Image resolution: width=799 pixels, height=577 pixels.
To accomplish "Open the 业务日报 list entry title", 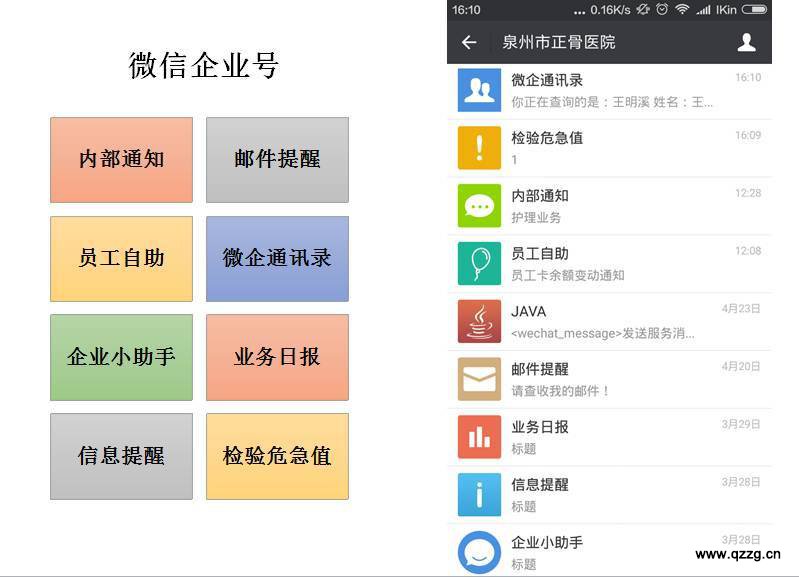I will (540, 427).
